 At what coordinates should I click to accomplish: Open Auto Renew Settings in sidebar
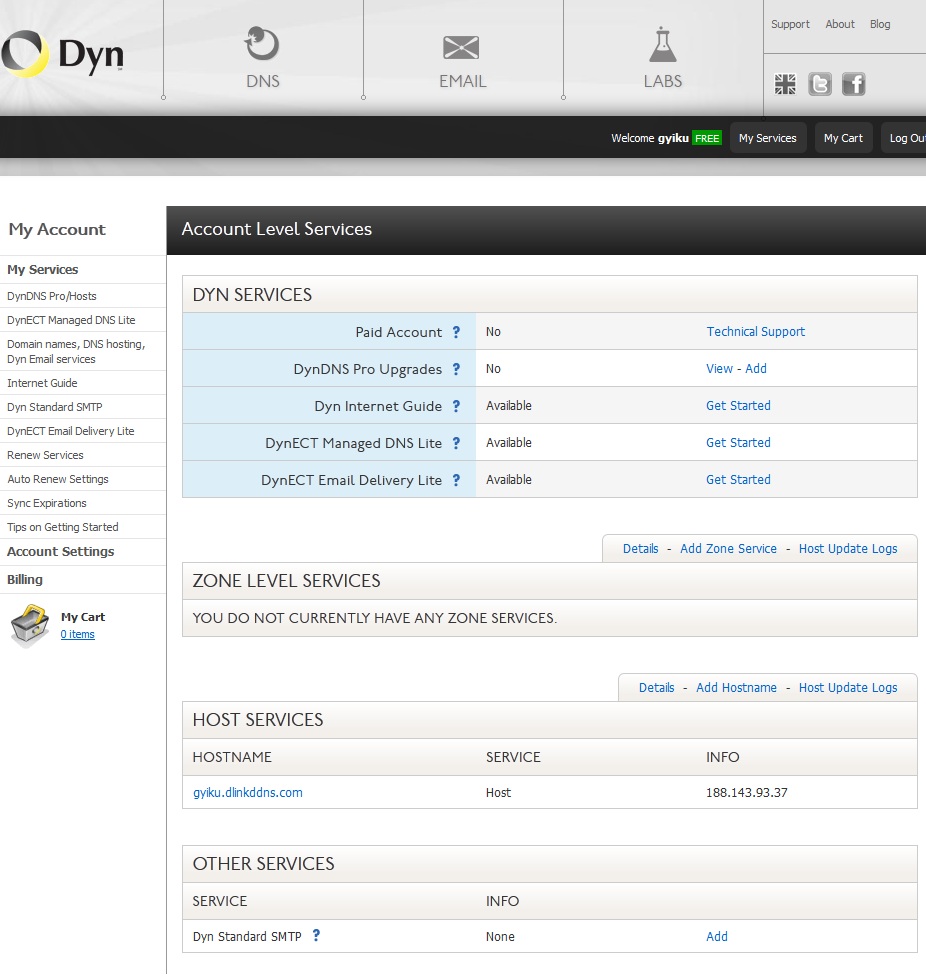(x=57, y=479)
